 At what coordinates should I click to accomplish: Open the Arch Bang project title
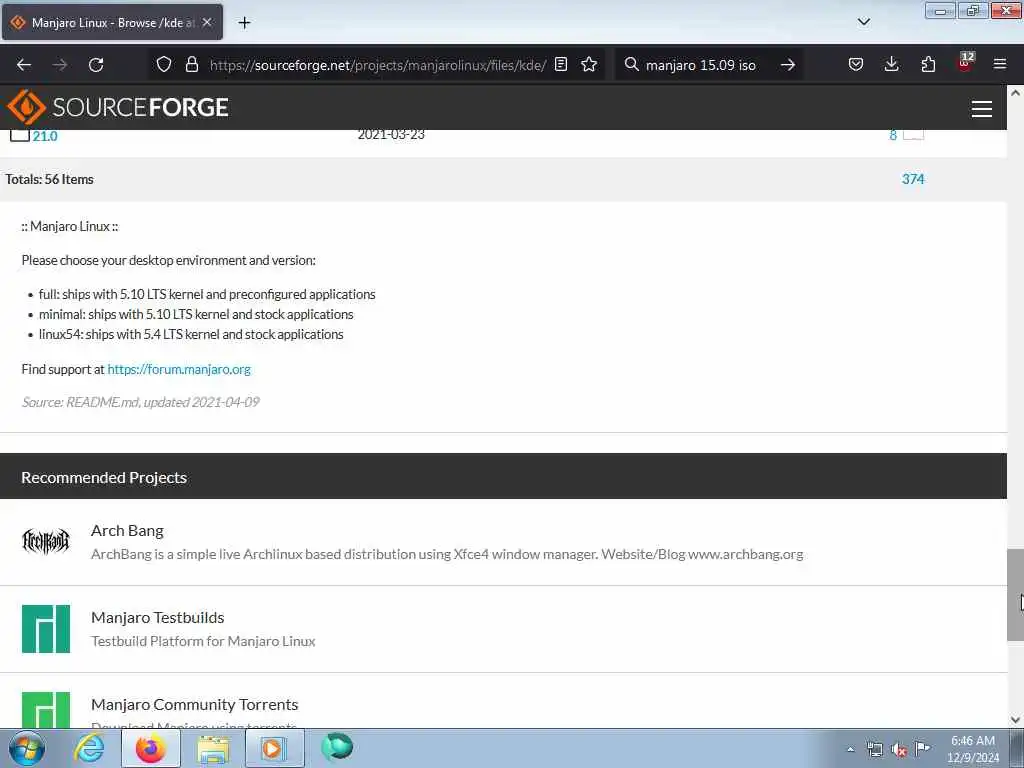pyautogui.click(x=127, y=530)
